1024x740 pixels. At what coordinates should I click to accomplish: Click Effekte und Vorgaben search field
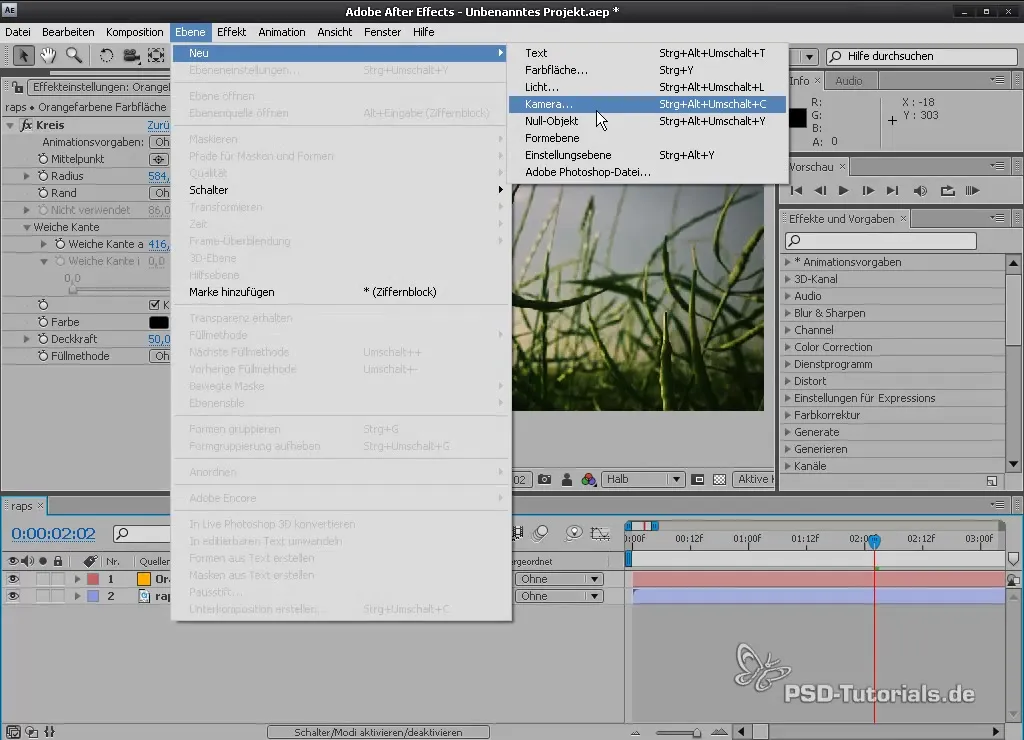click(880, 240)
